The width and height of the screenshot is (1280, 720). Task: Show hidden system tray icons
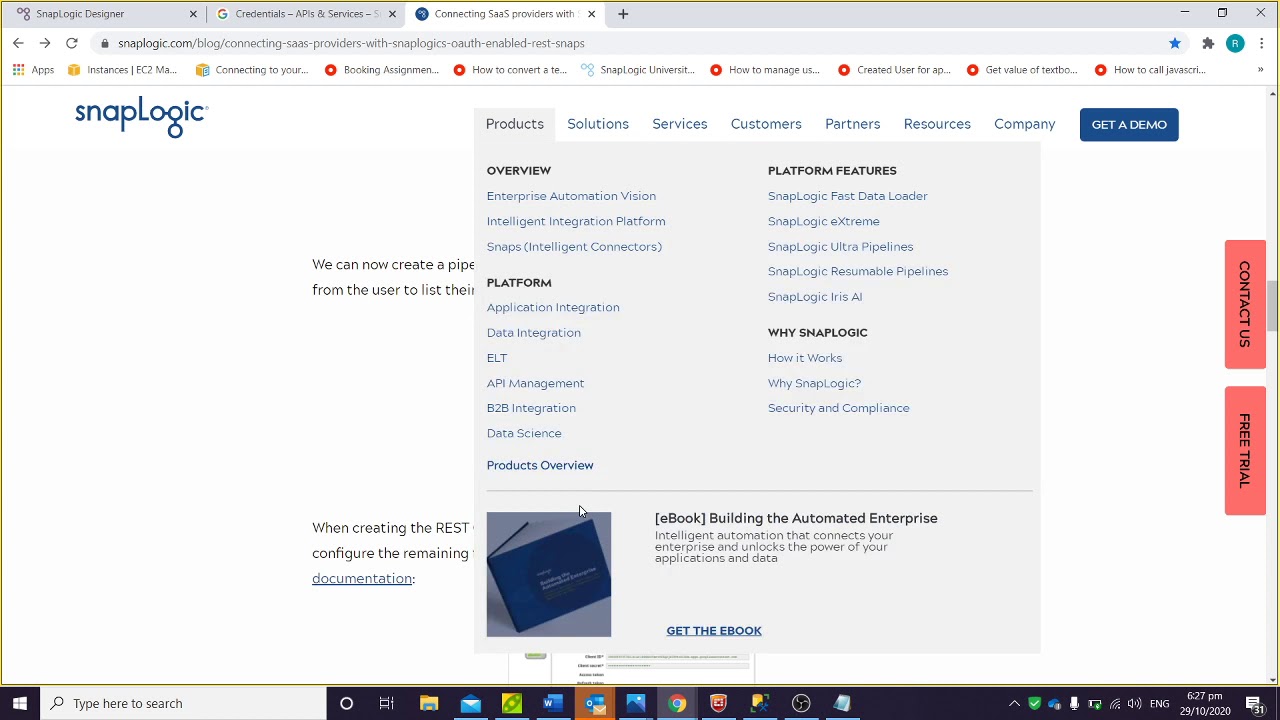point(1014,703)
